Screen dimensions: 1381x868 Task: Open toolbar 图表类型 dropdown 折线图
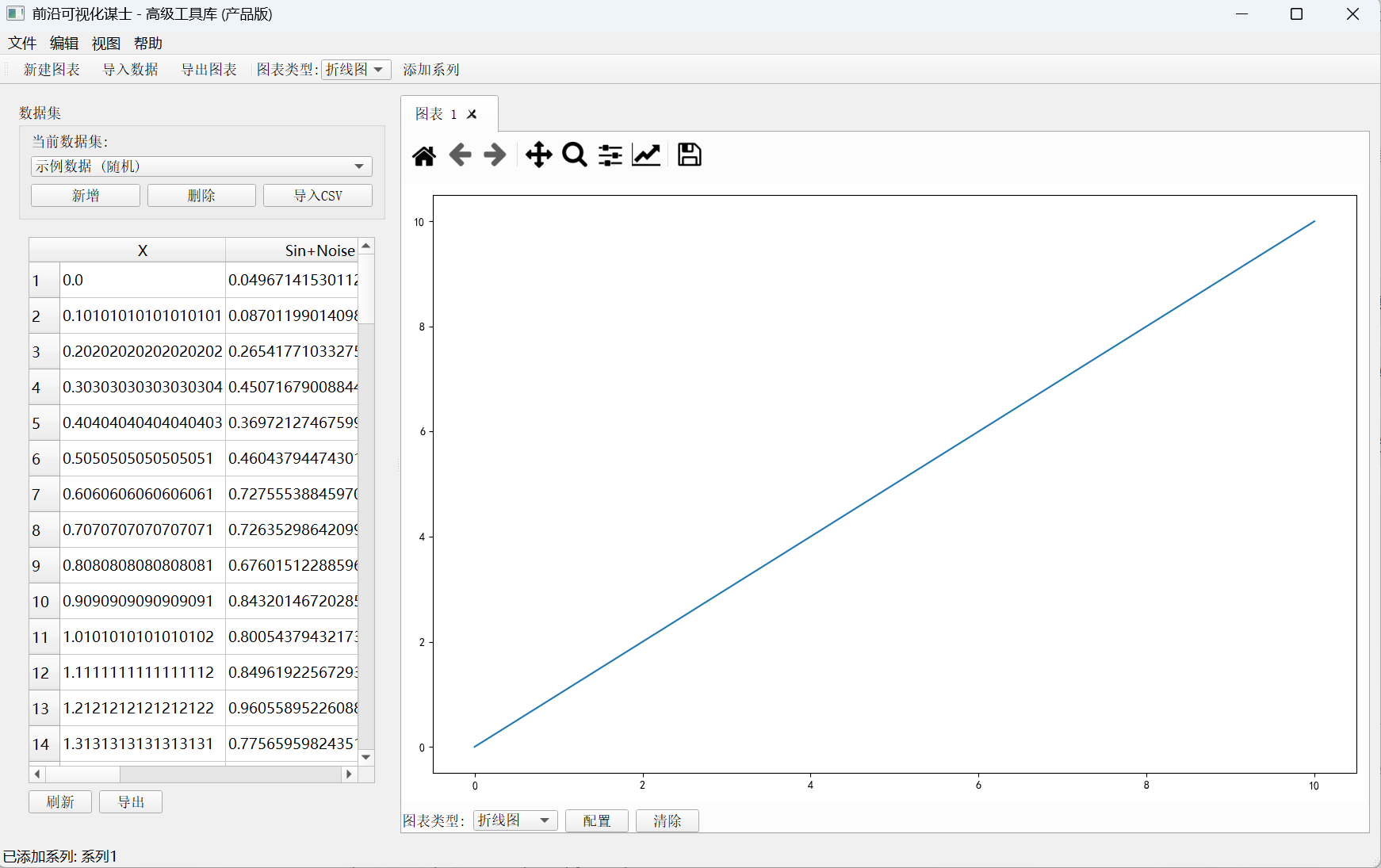point(356,70)
